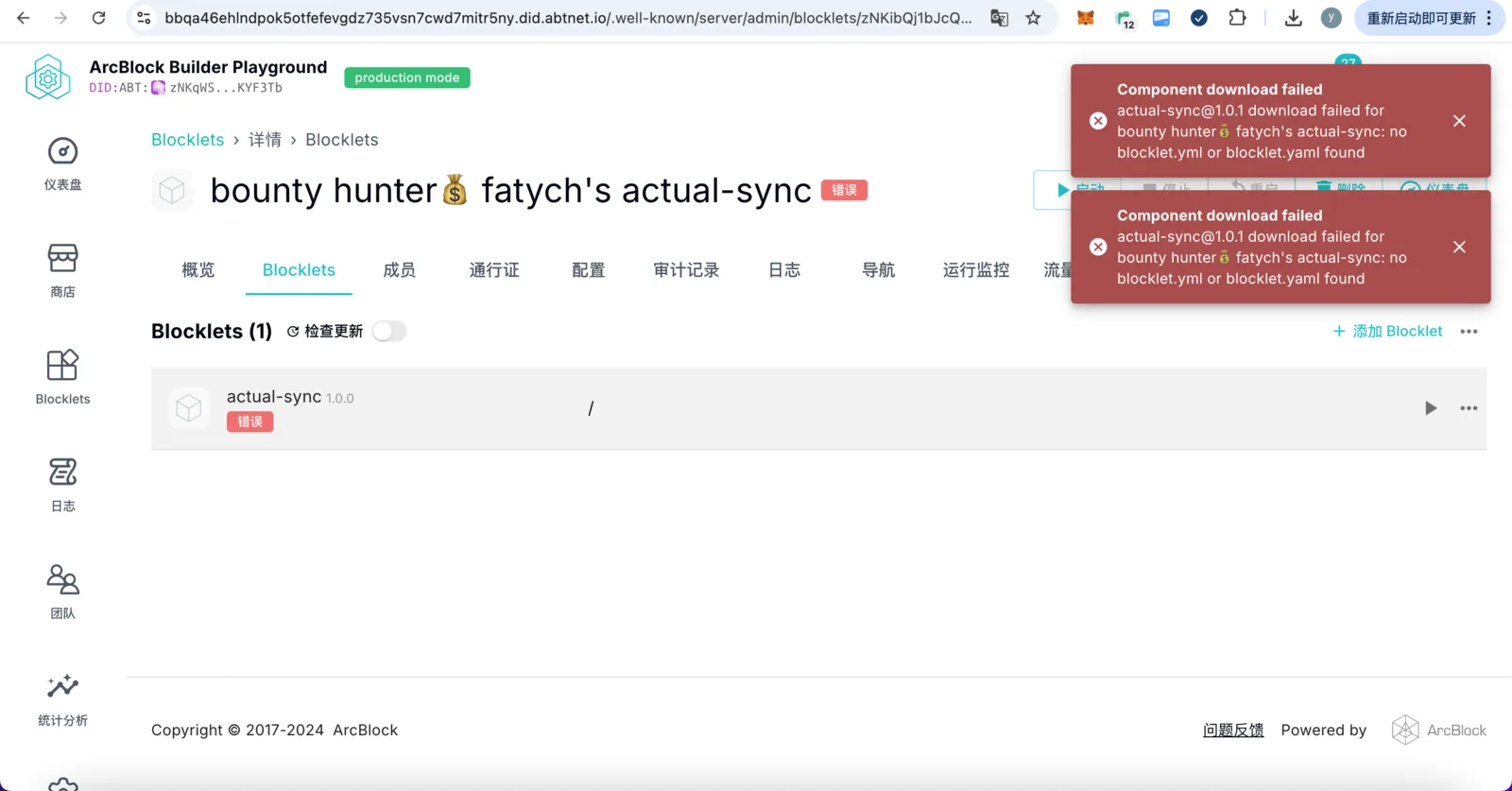Click the site info icon in address bar
The height and width of the screenshot is (791, 1512).
pos(144,18)
